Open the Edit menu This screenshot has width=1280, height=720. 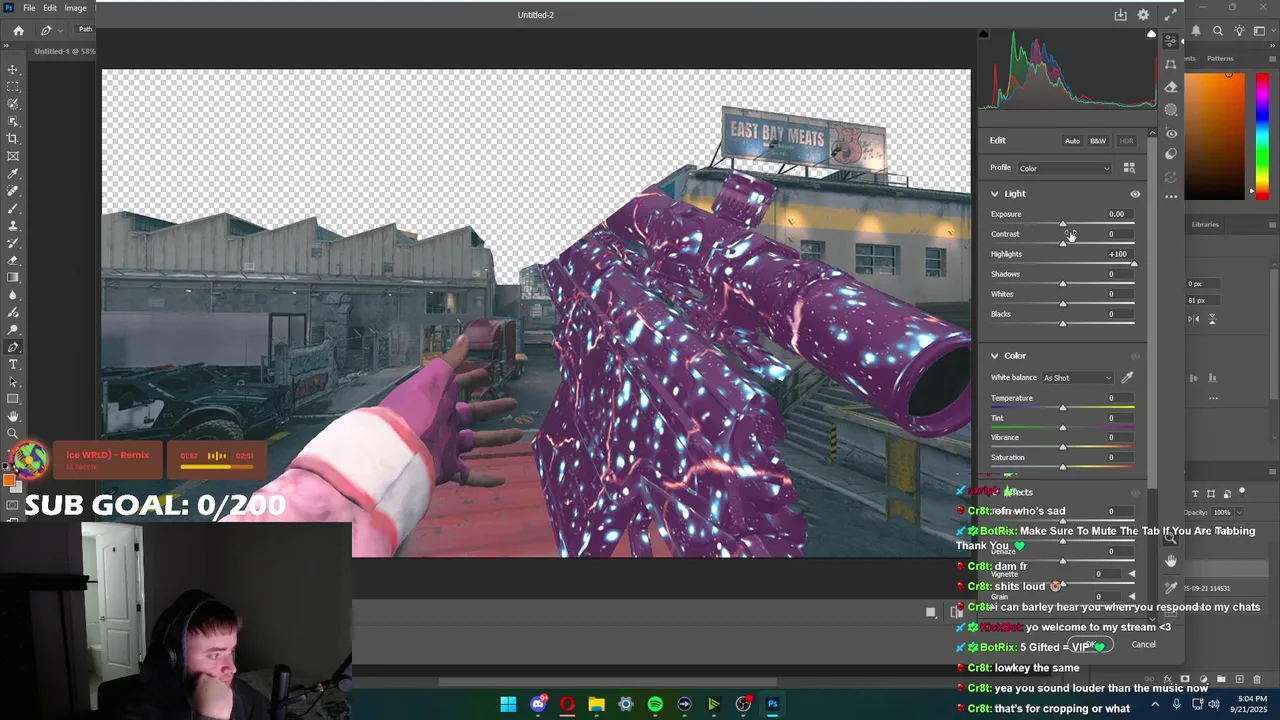[50, 8]
